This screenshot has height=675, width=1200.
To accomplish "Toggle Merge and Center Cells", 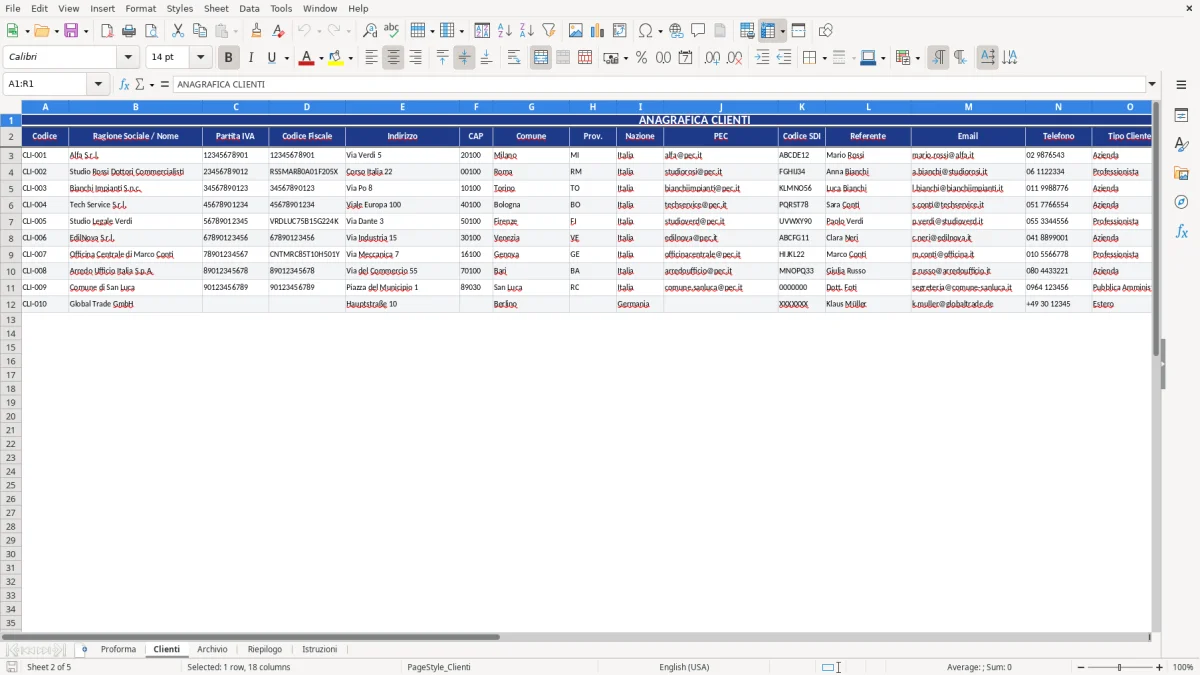I will click(x=541, y=58).
